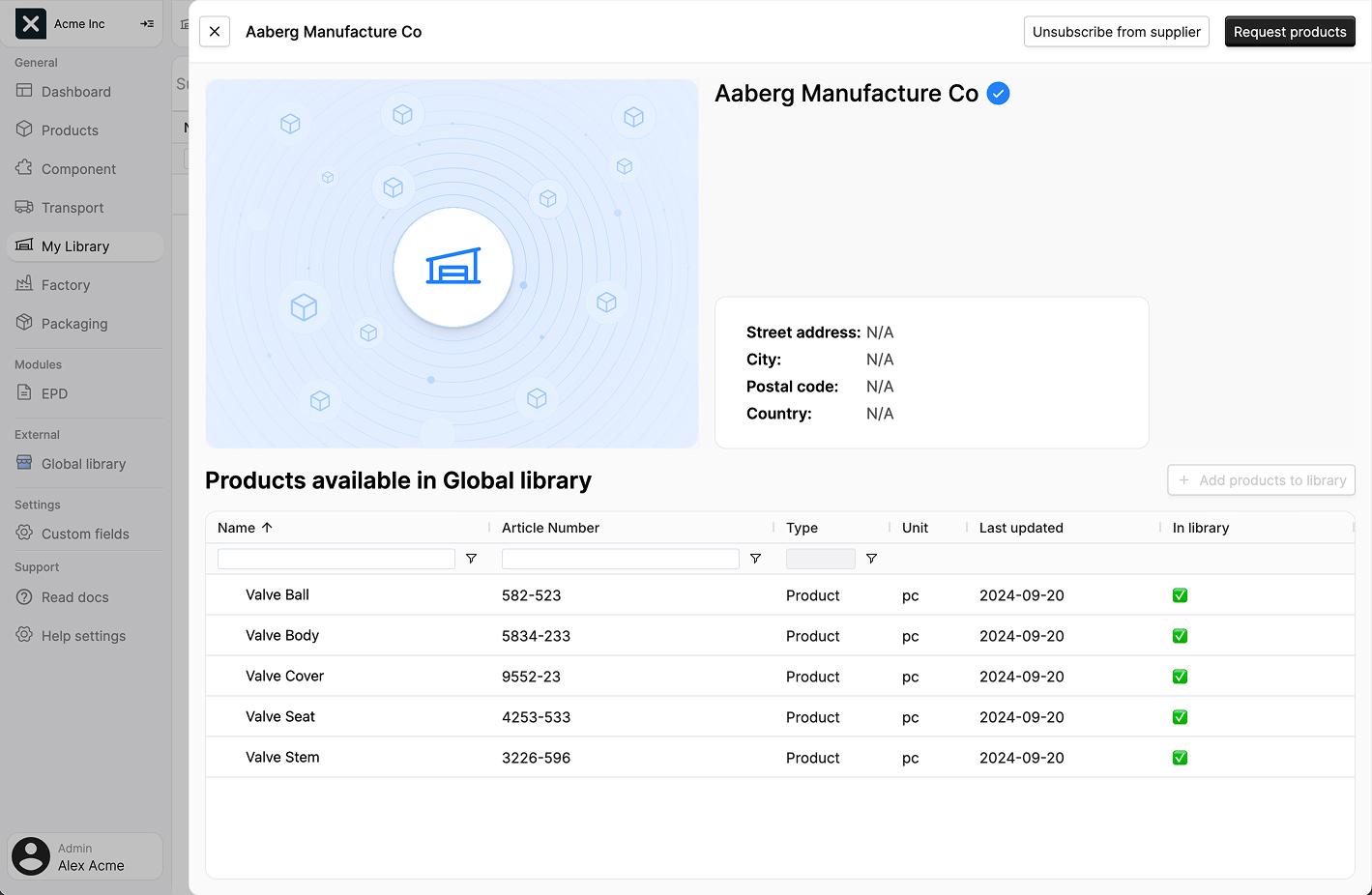1372x895 pixels.
Task: Open the Article Number column filter icon
Action: [x=756, y=559]
